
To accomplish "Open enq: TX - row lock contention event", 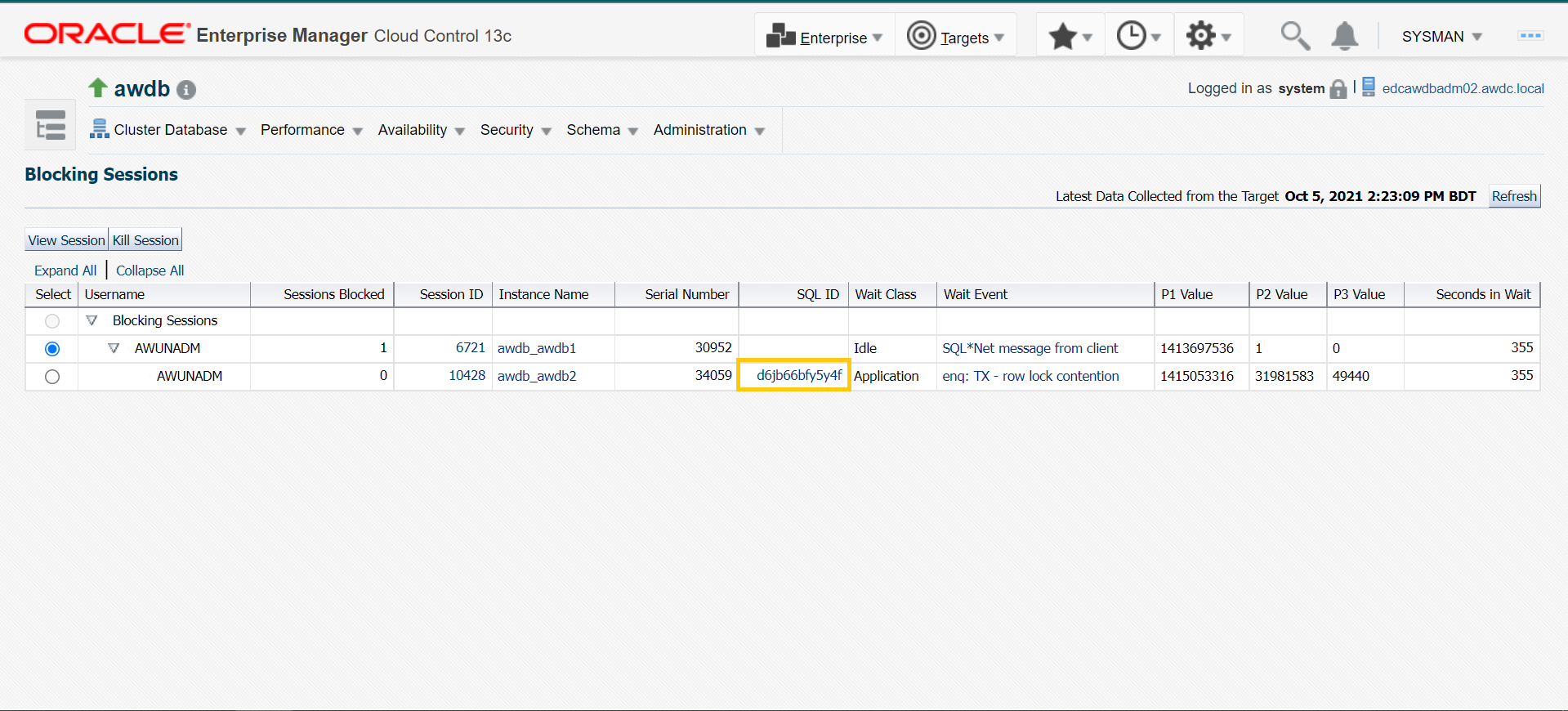I will pyautogui.click(x=1031, y=376).
